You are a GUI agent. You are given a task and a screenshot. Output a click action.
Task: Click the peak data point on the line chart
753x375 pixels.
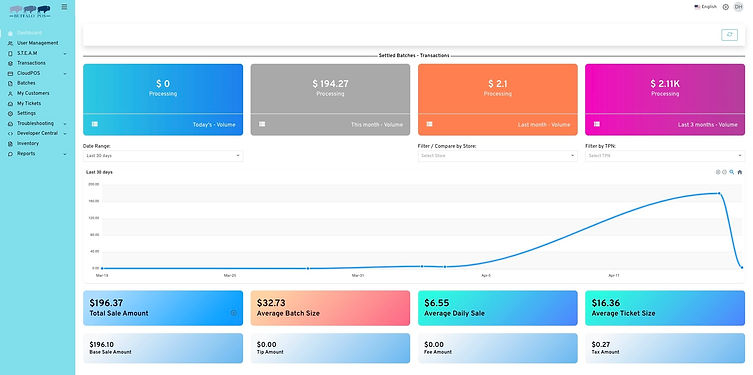tap(719, 194)
